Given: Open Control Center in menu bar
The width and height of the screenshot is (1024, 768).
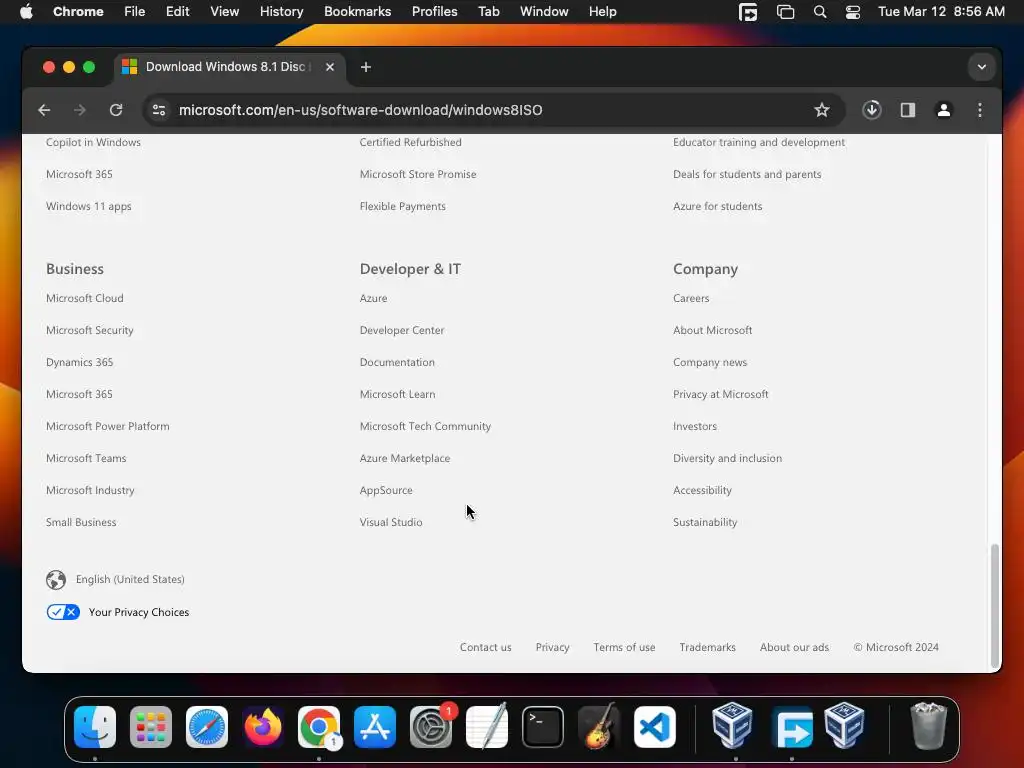Looking at the screenshot, I should (853, 12).
